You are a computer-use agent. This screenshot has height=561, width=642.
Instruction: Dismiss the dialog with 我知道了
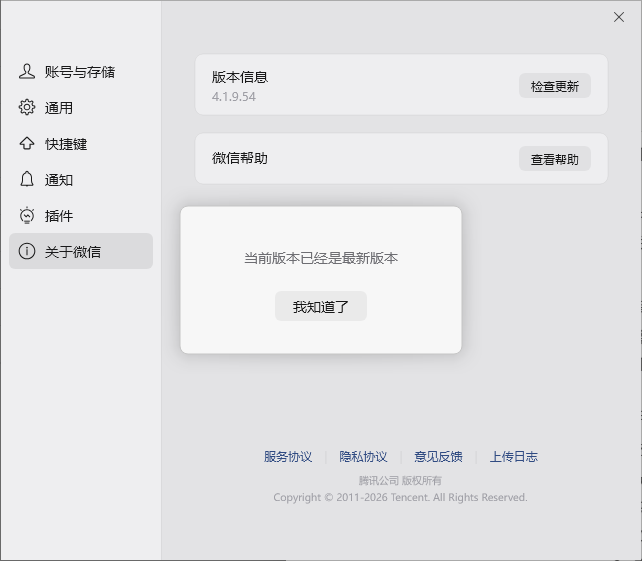click(x=321, y=306)
